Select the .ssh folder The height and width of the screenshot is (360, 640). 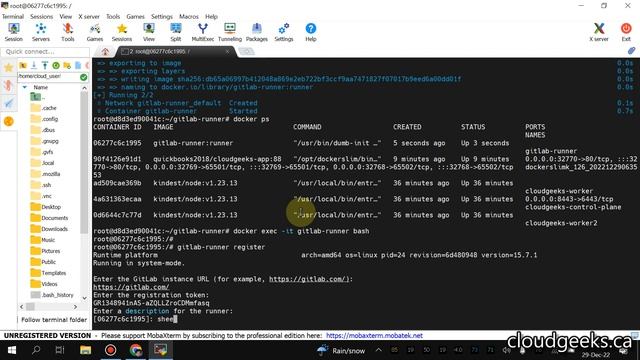pyautogui.click(x=42, y=185)
